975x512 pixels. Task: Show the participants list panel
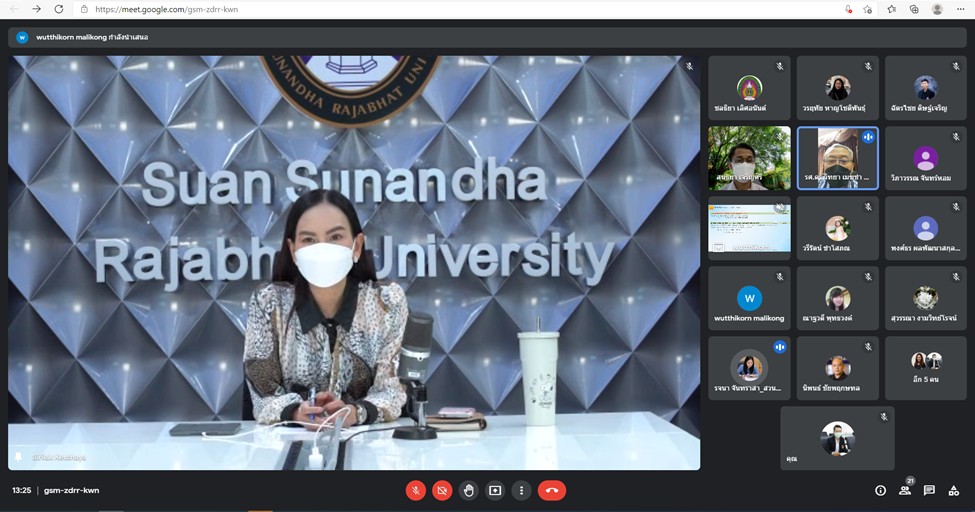[x=905, y=490]
